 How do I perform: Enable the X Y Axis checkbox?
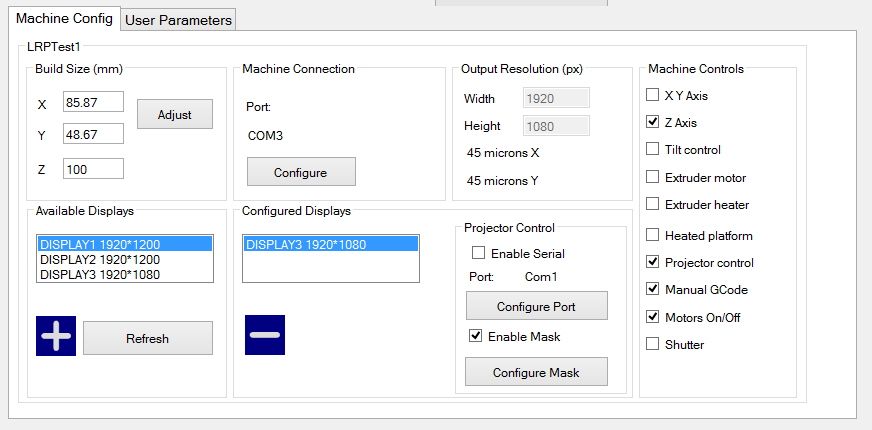653,96
